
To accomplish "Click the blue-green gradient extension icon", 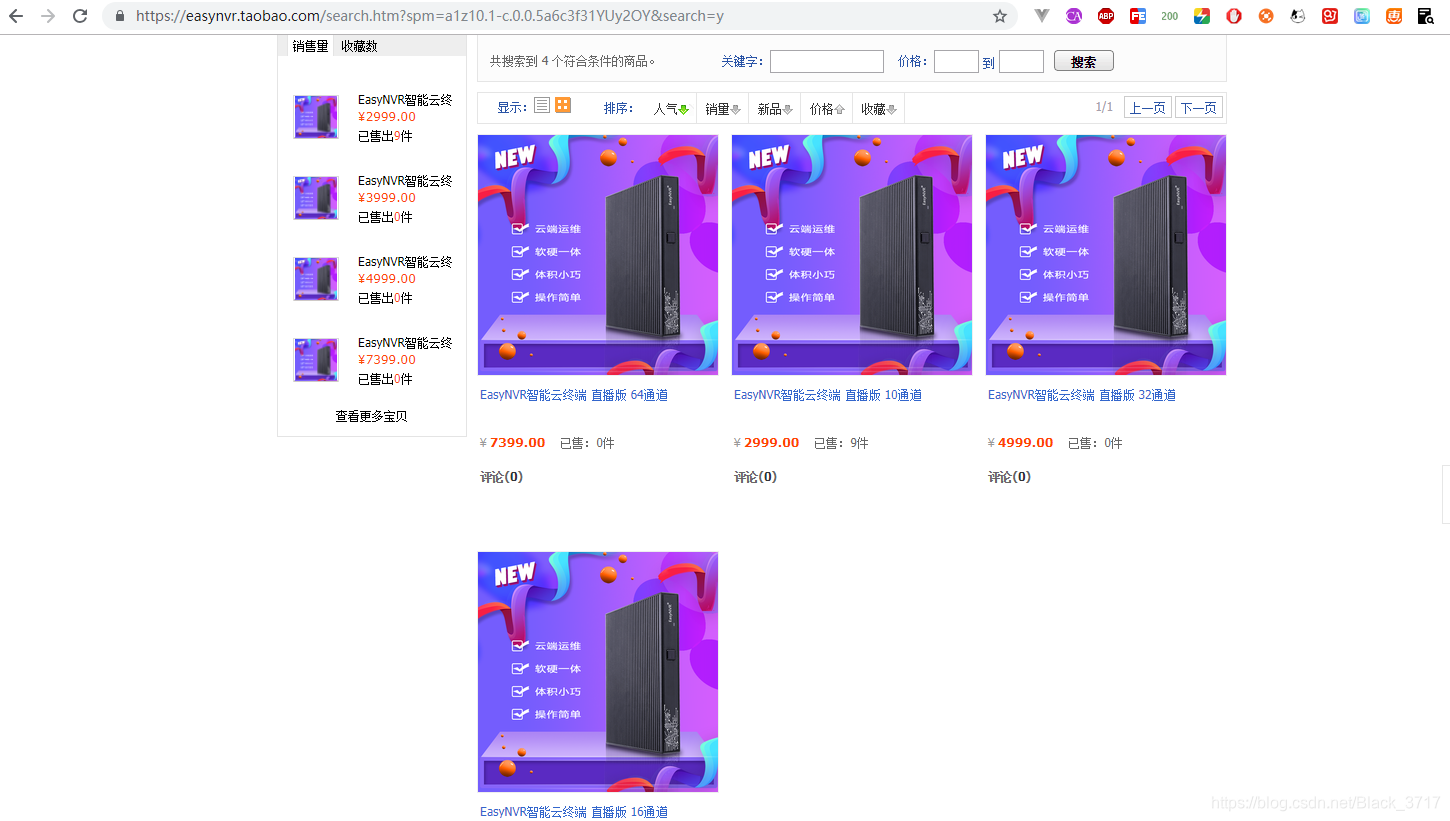I will tap(1362, 16).
